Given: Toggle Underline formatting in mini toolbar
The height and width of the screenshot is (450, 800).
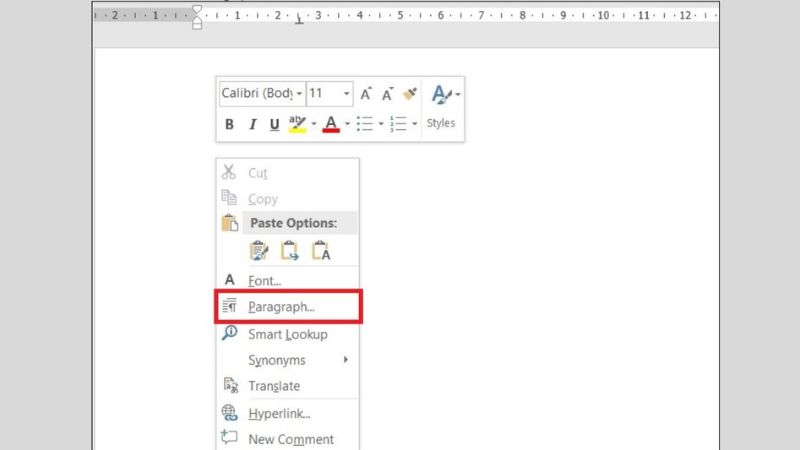Looking at the screenshot, I should (x=274, y=124).
